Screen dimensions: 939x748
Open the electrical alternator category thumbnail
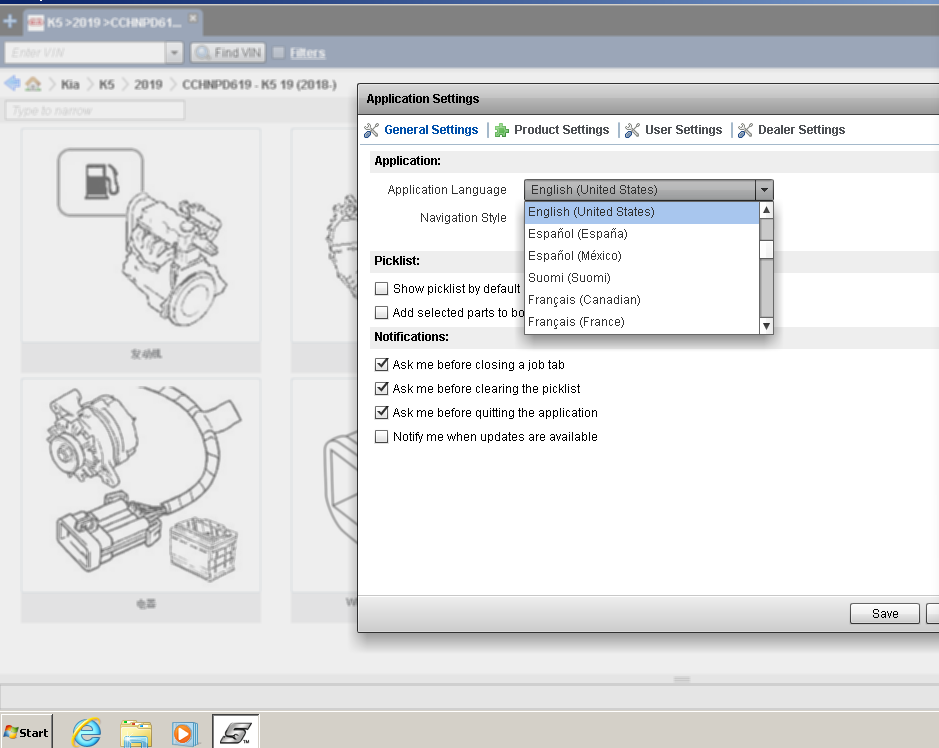(141, 500)
